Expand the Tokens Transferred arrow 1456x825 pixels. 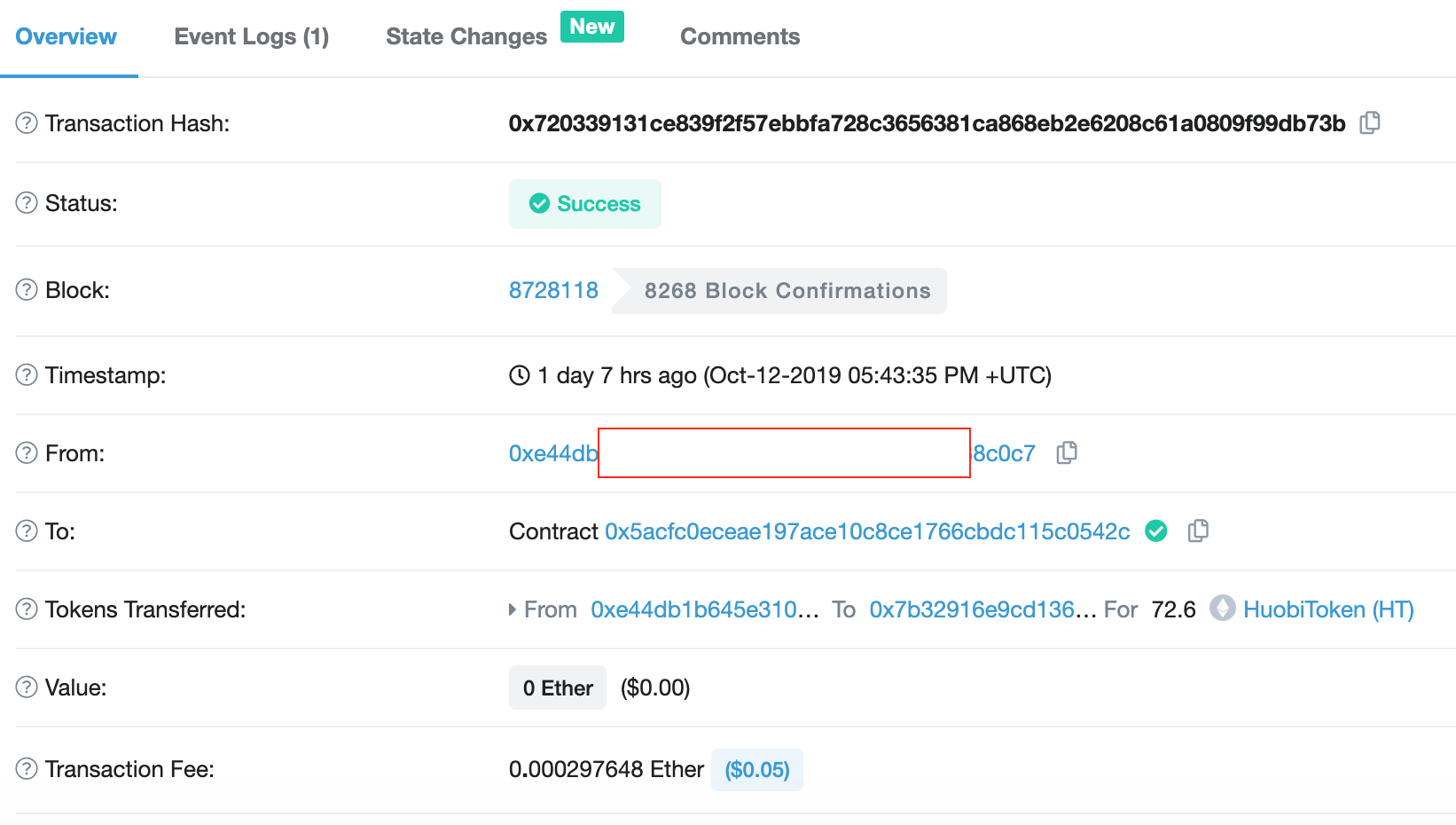(513, 609)
